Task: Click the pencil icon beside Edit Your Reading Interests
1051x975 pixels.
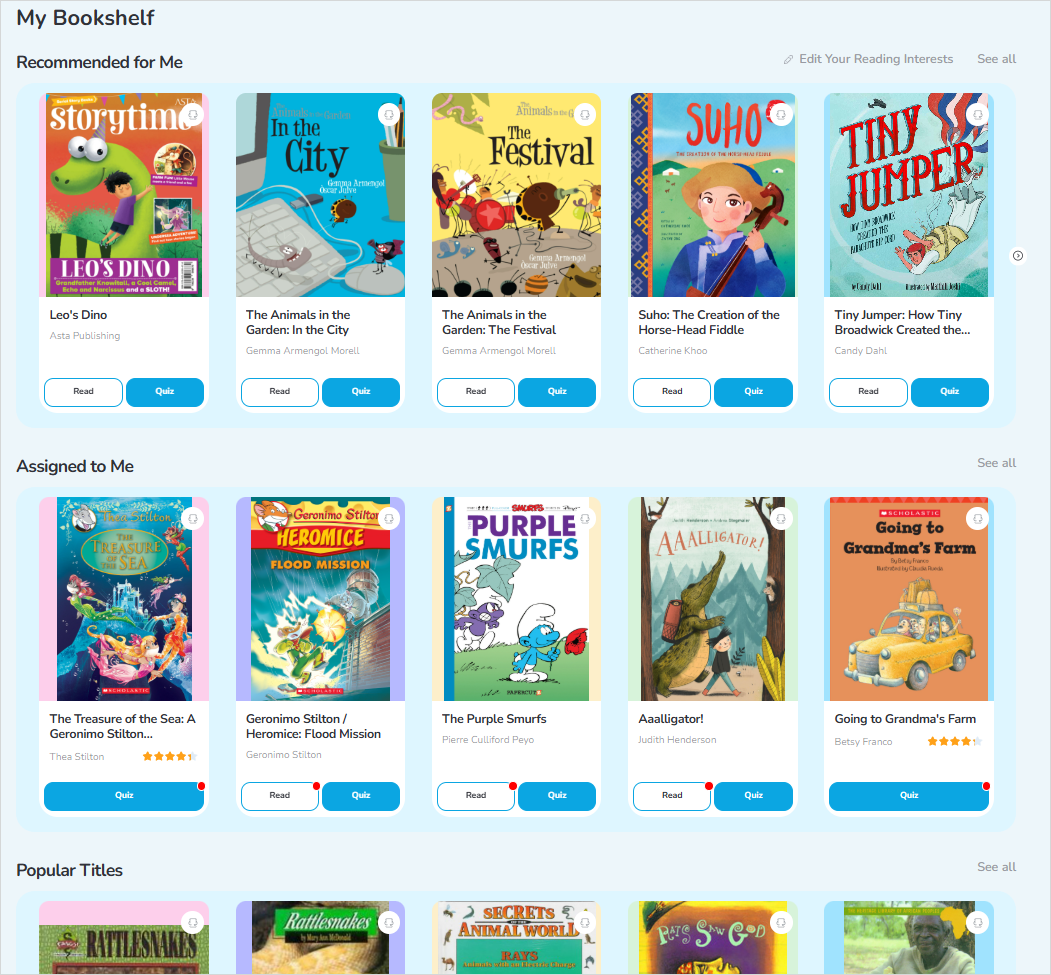Action: [x=788, y=60]
